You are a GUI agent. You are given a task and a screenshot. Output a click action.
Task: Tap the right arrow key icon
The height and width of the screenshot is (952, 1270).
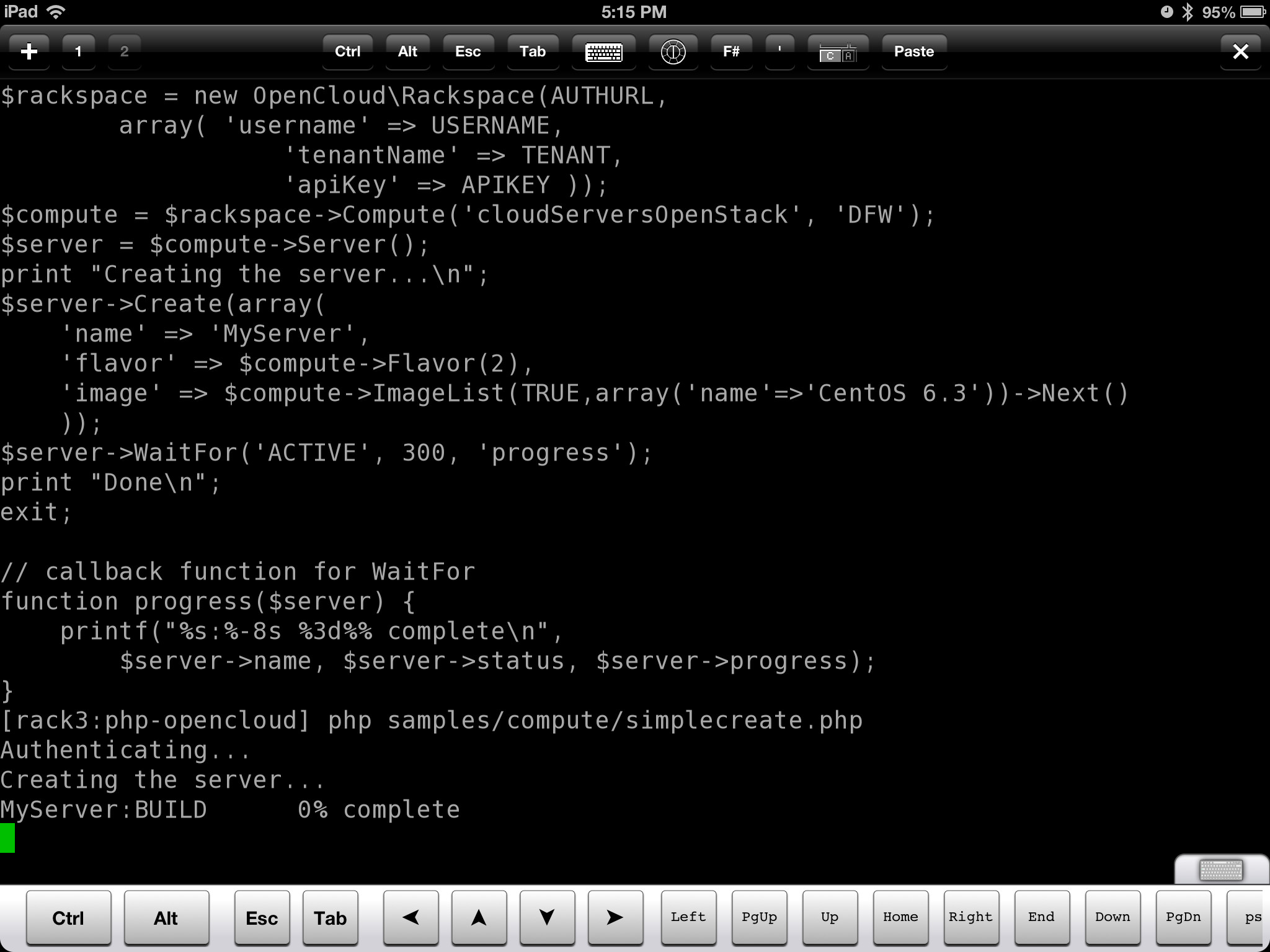click(x=615, y=917)
